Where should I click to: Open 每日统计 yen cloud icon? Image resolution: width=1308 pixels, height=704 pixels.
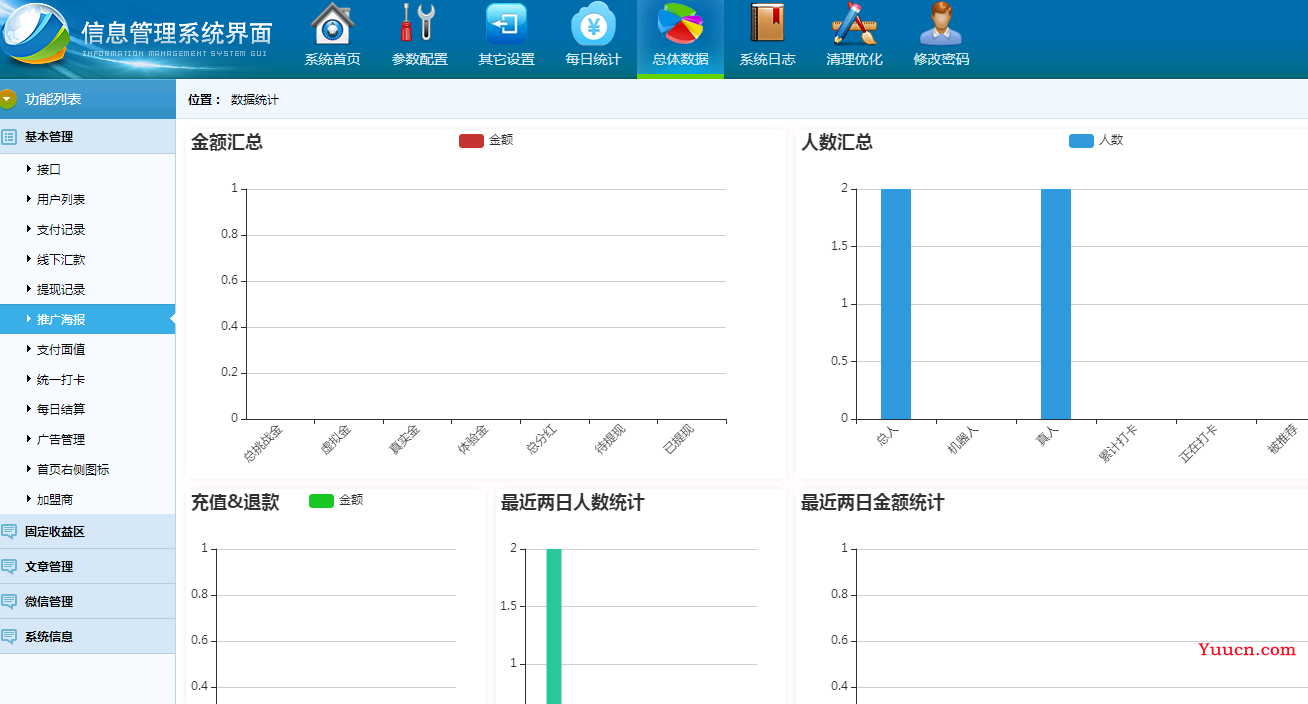click(x=593, y=24)
